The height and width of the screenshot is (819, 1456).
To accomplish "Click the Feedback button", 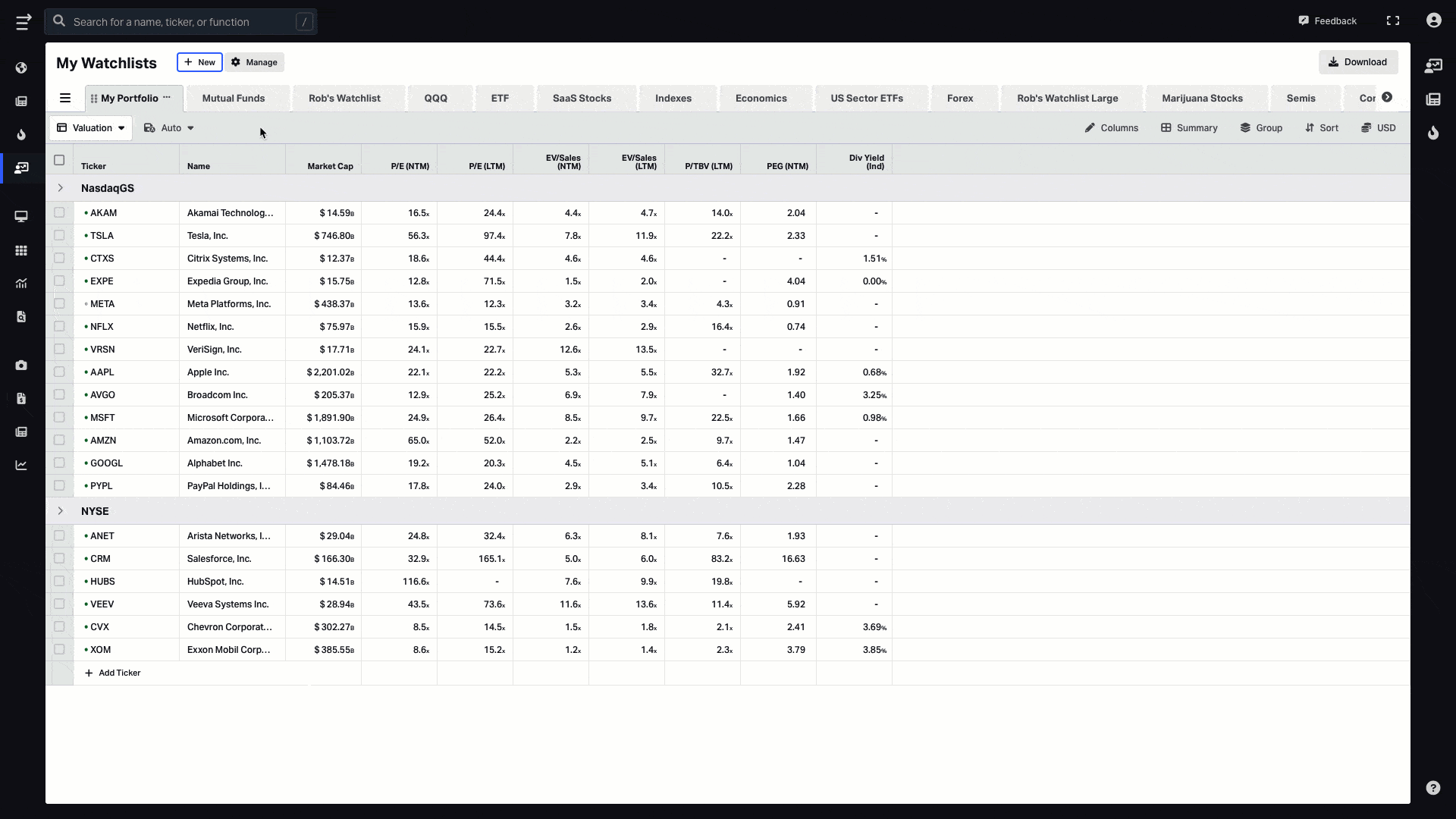I will pos(1327,20).
